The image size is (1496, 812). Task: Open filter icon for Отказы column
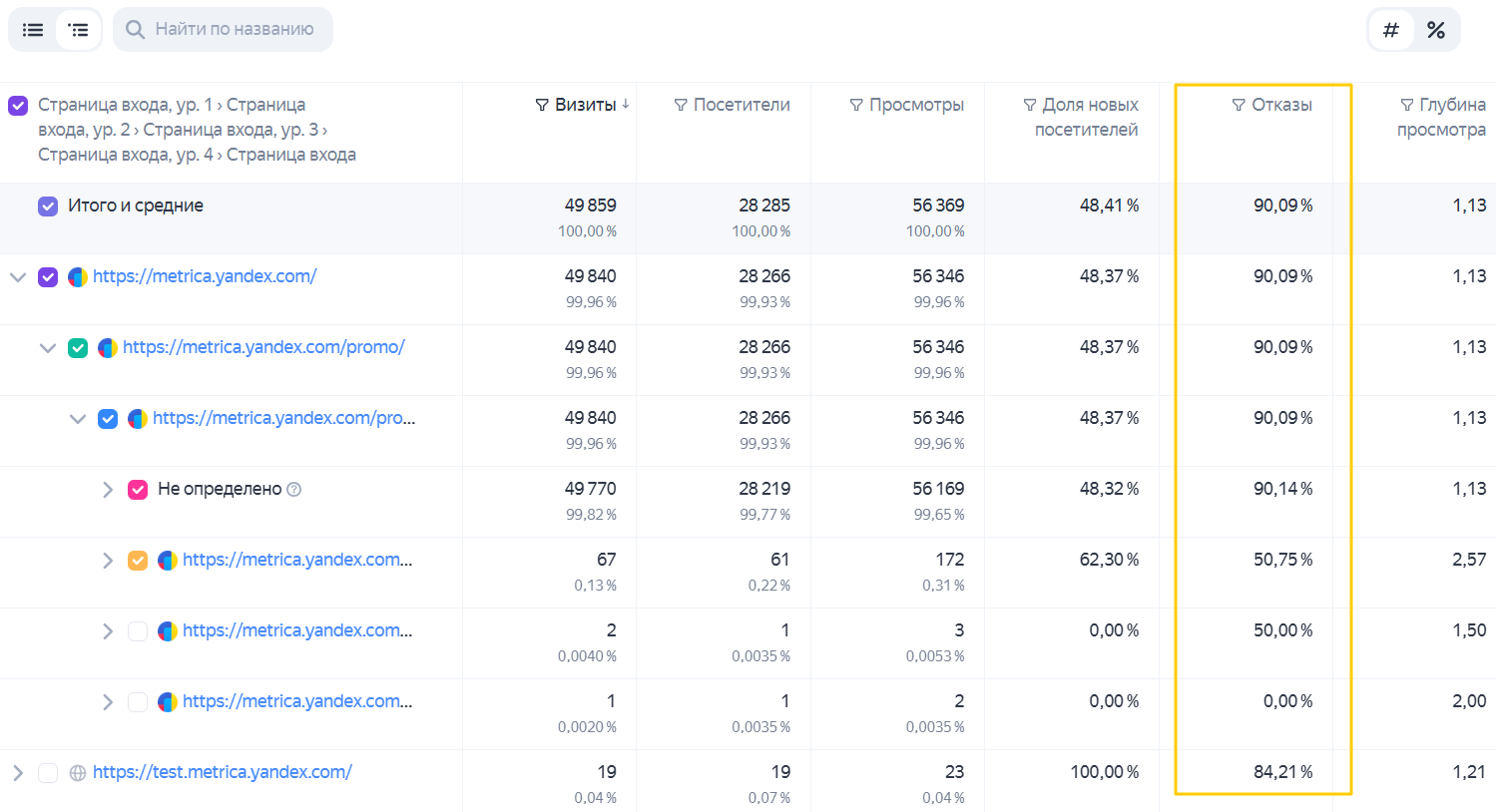pos(1239,105)
